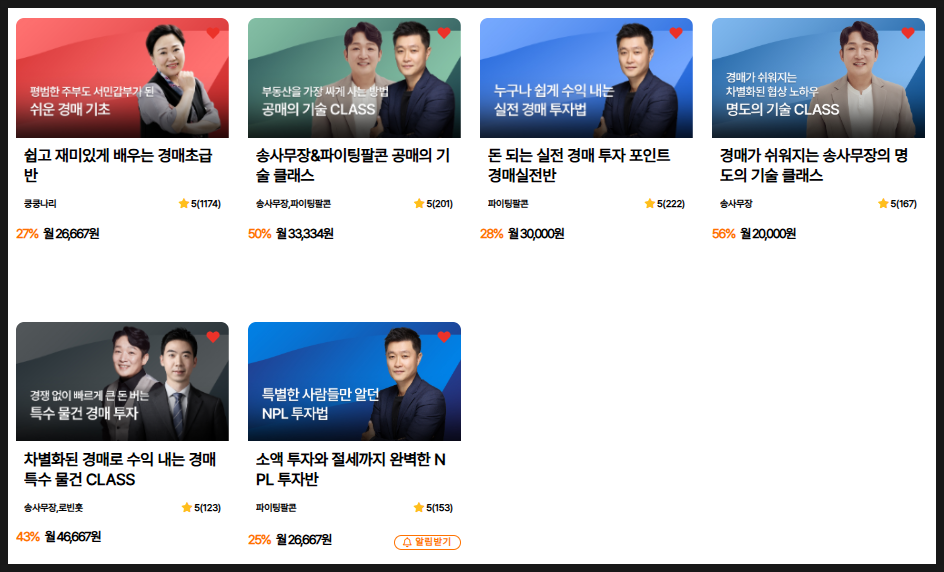Open the 쉬운 경매 기초 thumbnail

point(122,78)
